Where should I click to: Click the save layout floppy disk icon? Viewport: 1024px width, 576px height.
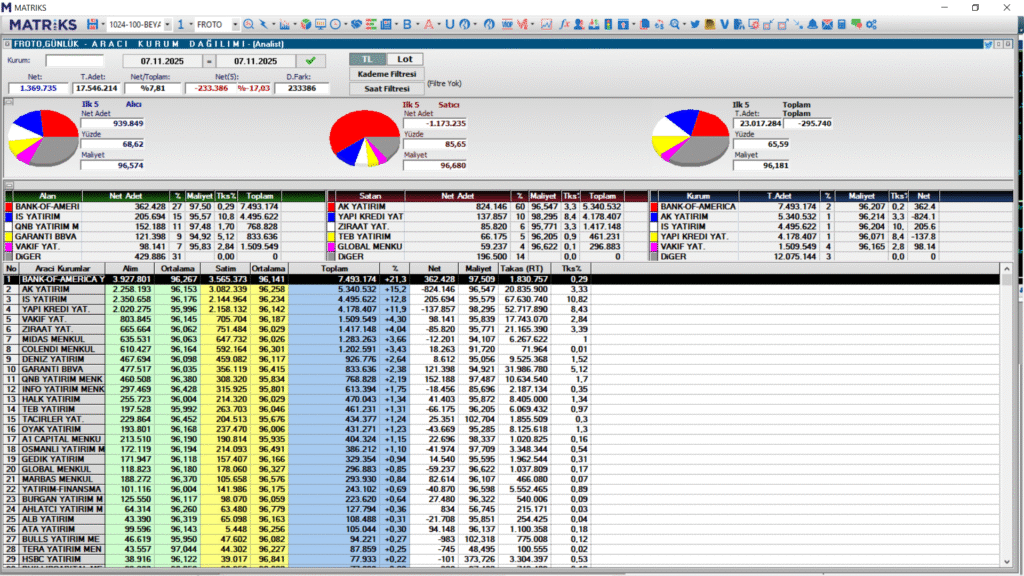pos(93,23)
